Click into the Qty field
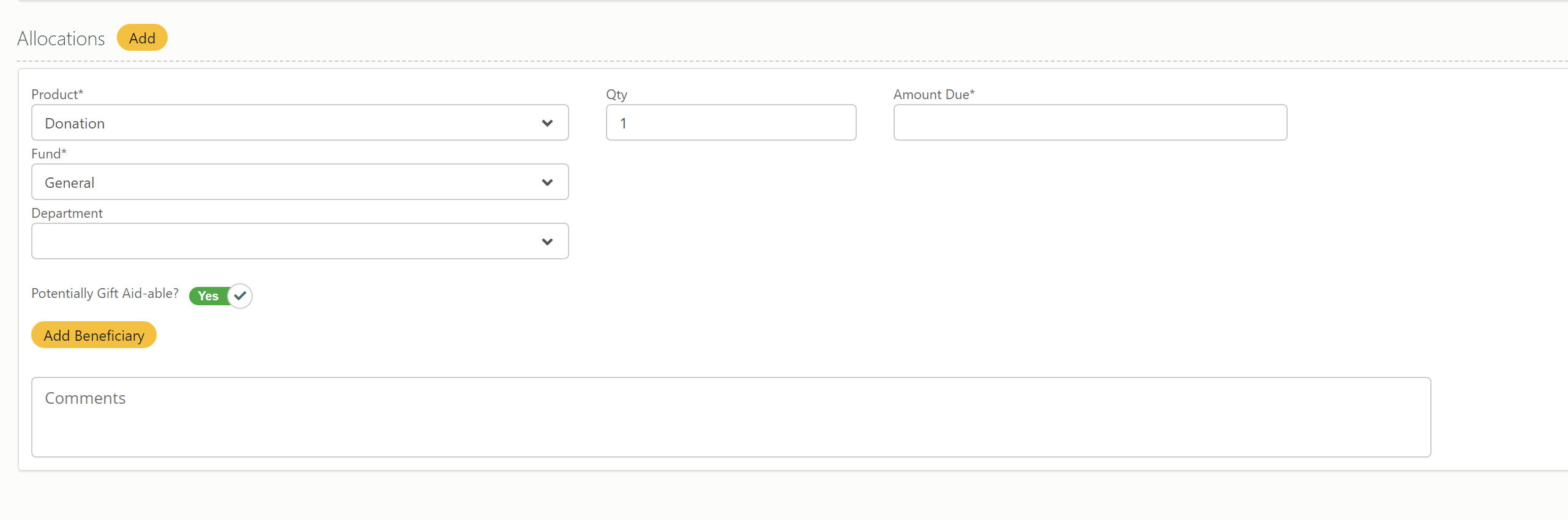The width and height of the screenshot is (1568, 520). point(731,123)
